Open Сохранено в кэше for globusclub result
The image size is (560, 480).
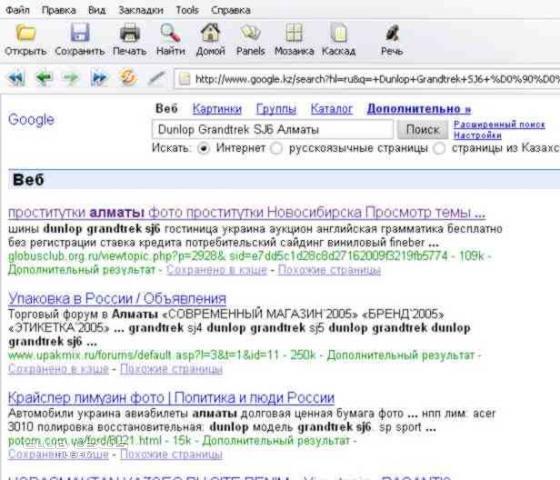(217, 270)
